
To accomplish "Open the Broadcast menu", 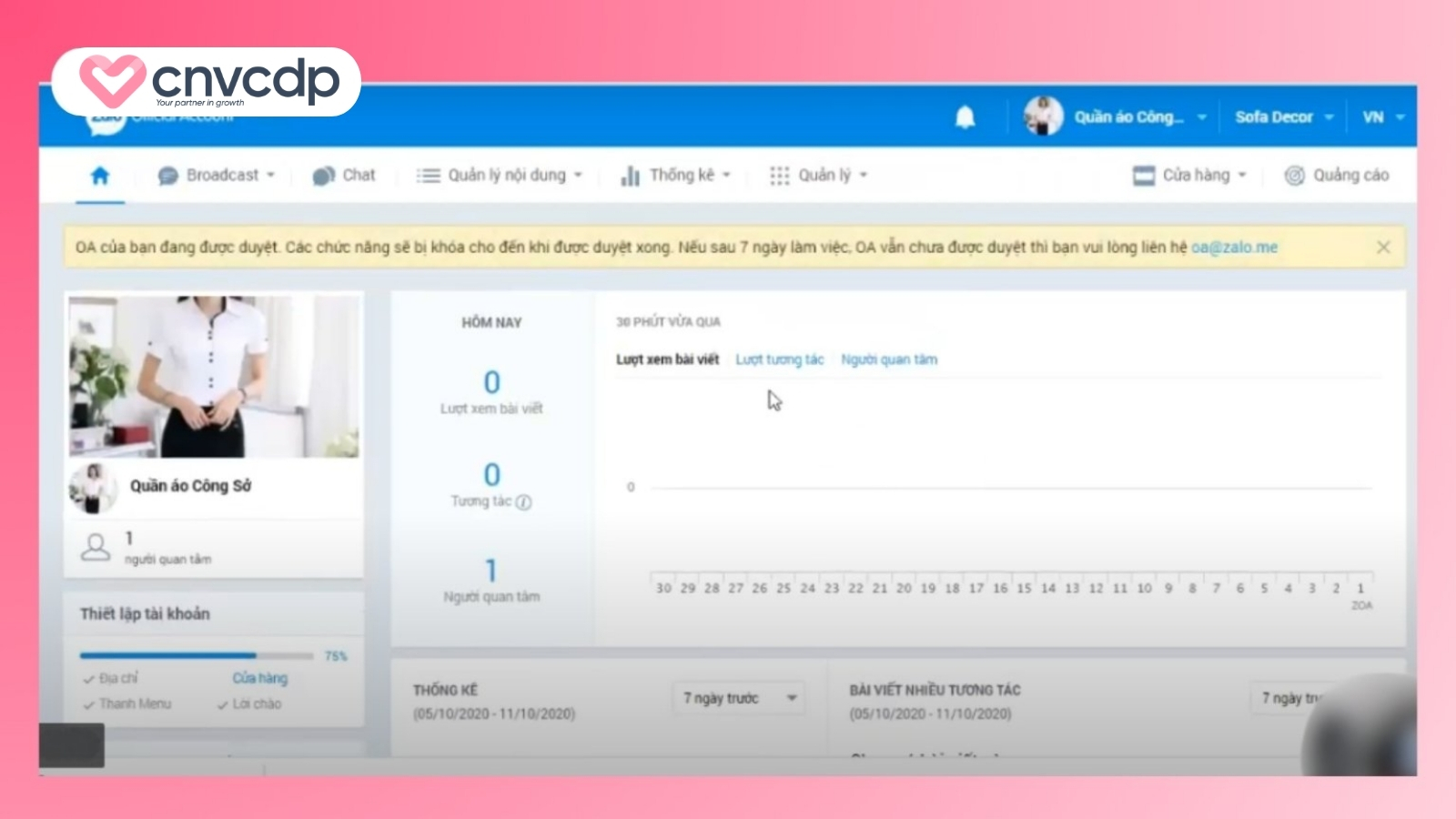I will (217, 176).
